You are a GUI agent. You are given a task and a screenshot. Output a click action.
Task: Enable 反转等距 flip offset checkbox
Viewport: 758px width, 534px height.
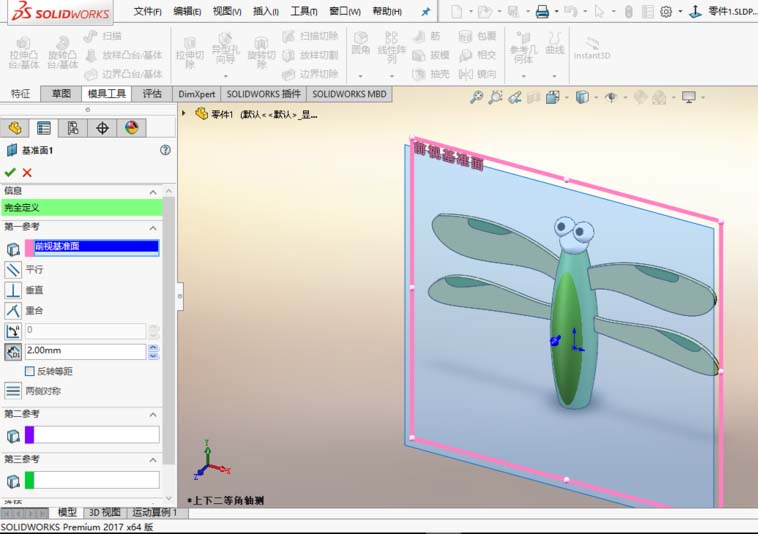tap(29, 371)
